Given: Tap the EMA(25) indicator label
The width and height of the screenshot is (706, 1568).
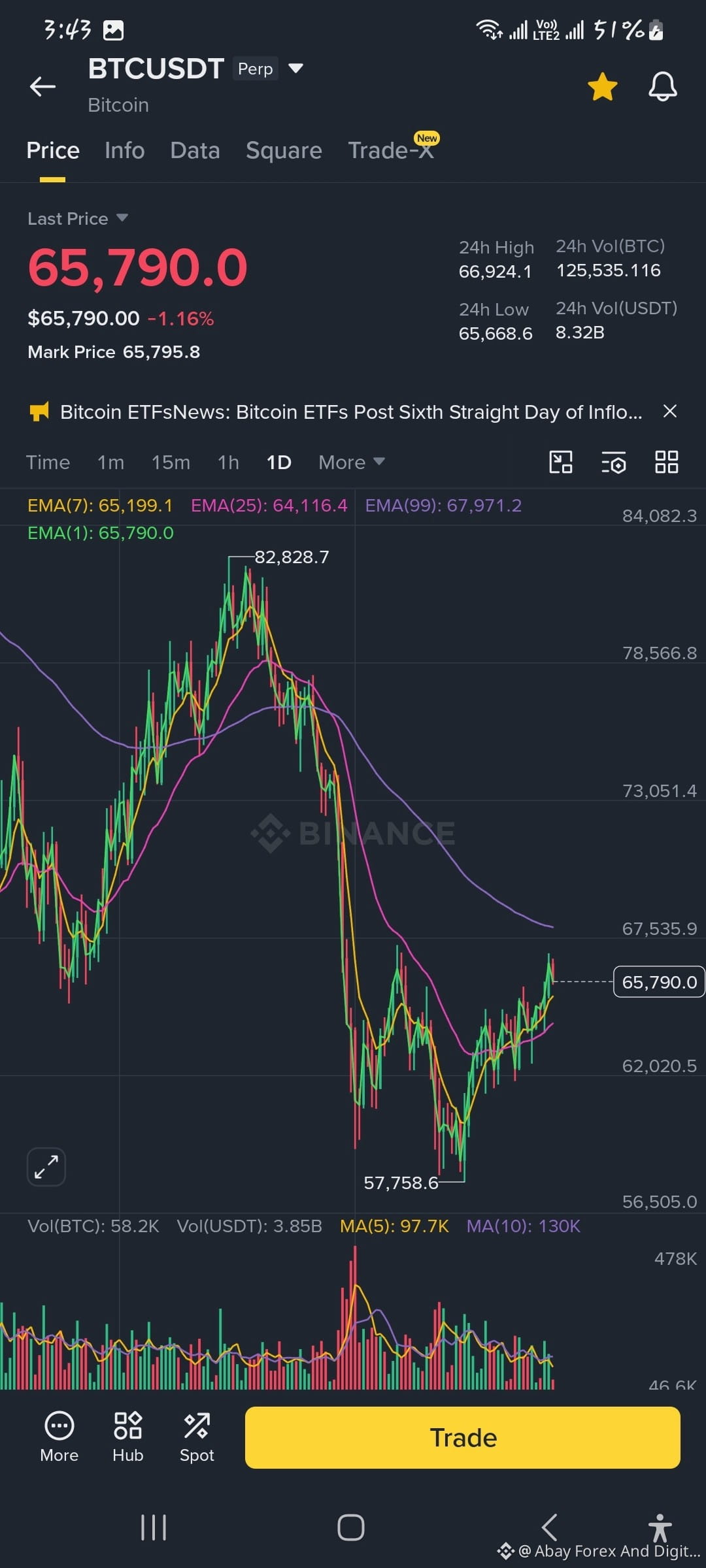Looking at the screenshot, I should [x=269, y=505].
